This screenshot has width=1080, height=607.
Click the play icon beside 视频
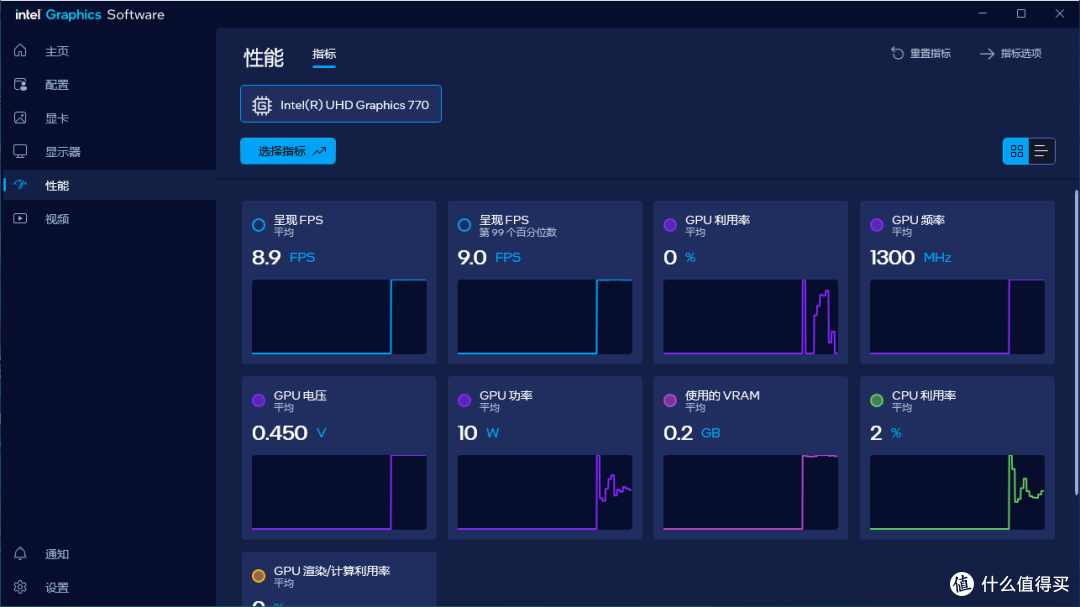[20, 218]
